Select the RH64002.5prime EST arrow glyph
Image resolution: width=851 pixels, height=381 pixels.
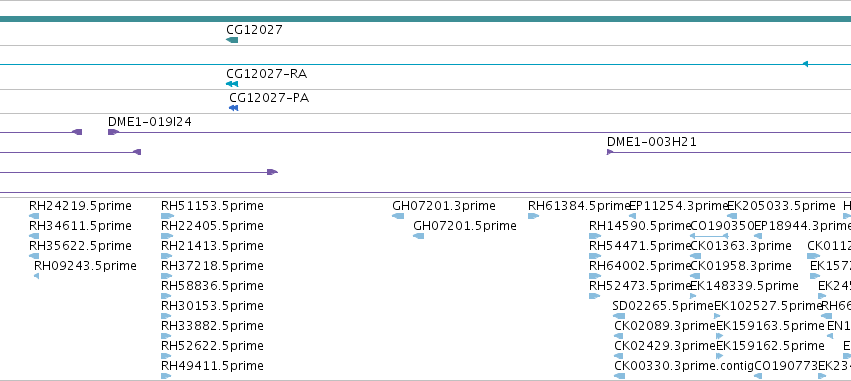[x=595, y=276]
